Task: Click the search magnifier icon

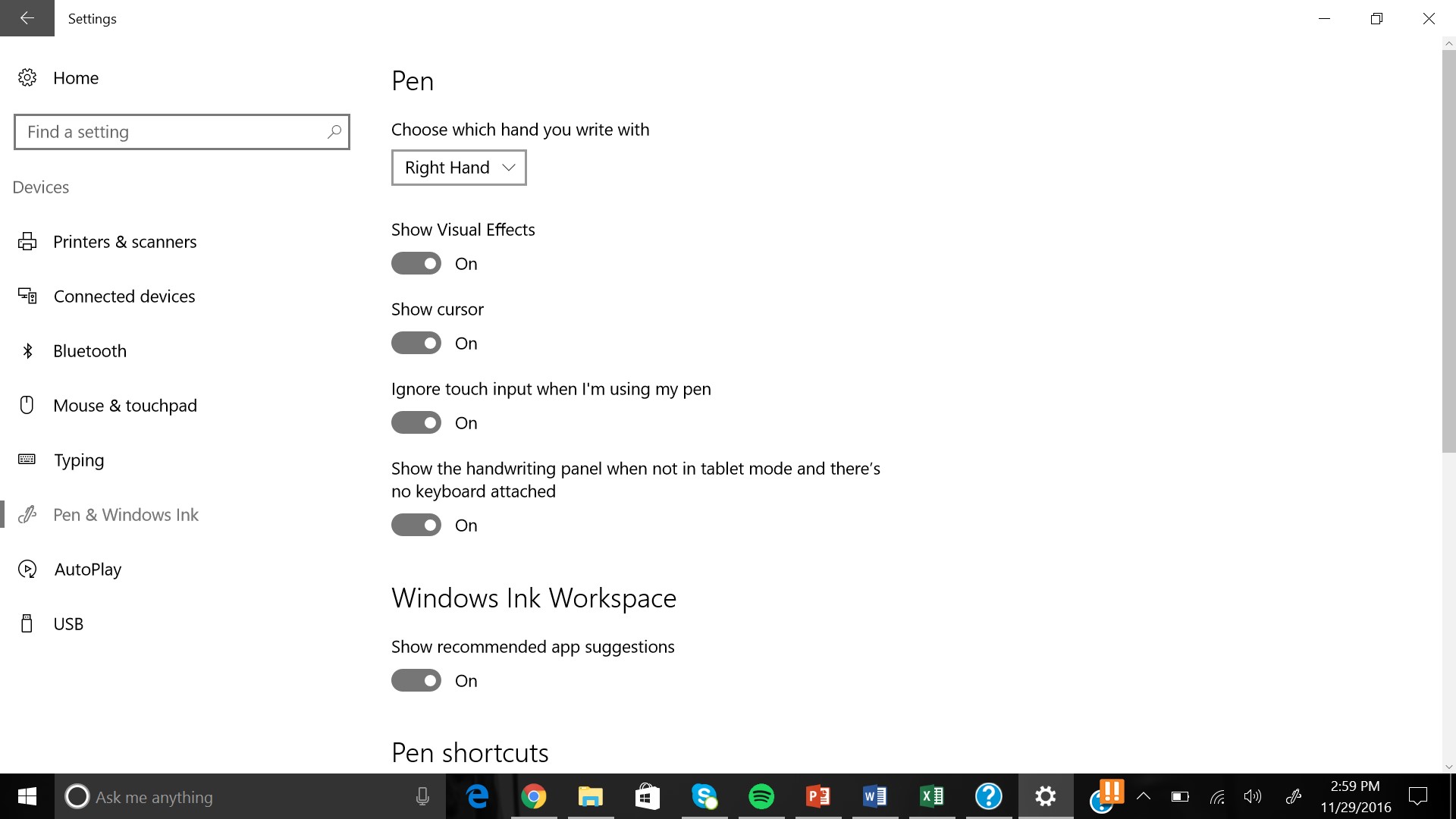Action: tap(334, 132)
